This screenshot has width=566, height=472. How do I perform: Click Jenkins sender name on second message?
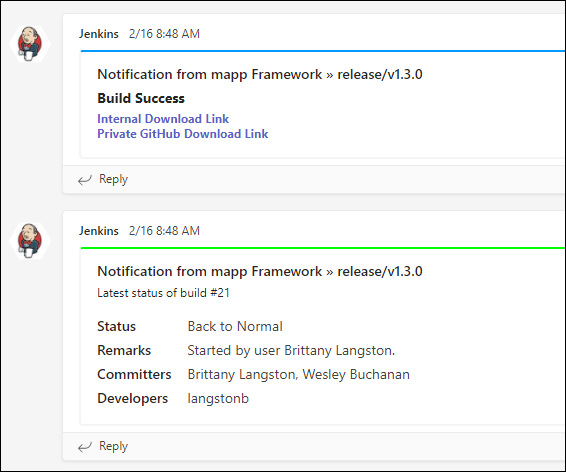pos(99,231)
